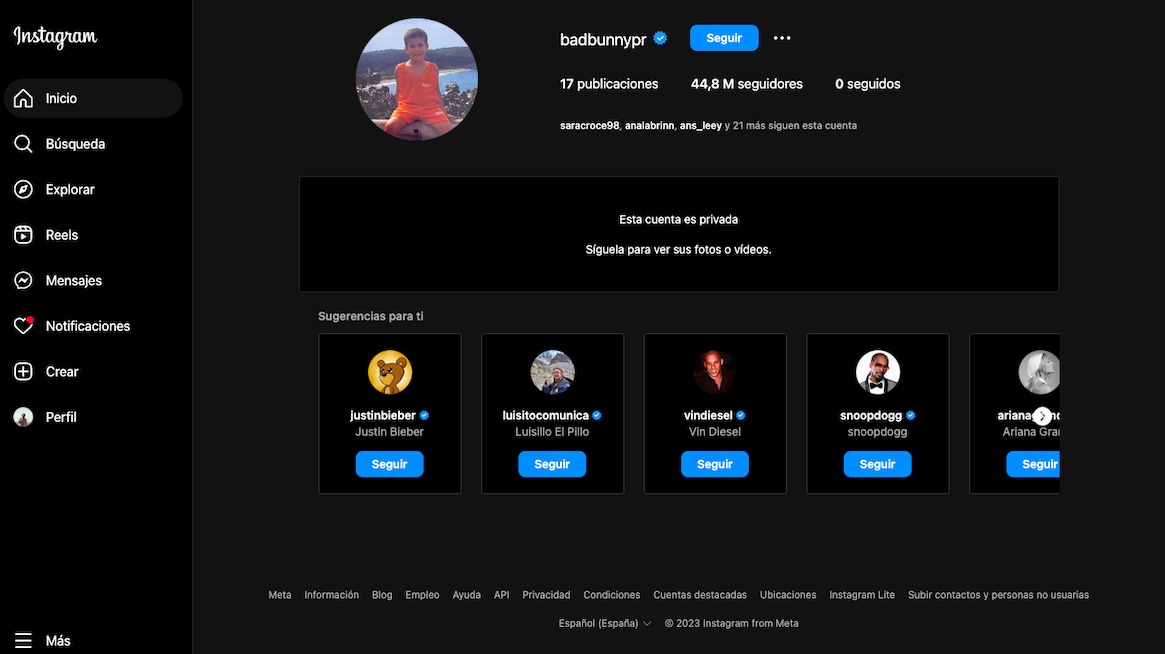Follow snoopdogg
Image resolution: width=1165 pixels, height=654 pixels.
point(877,464)
